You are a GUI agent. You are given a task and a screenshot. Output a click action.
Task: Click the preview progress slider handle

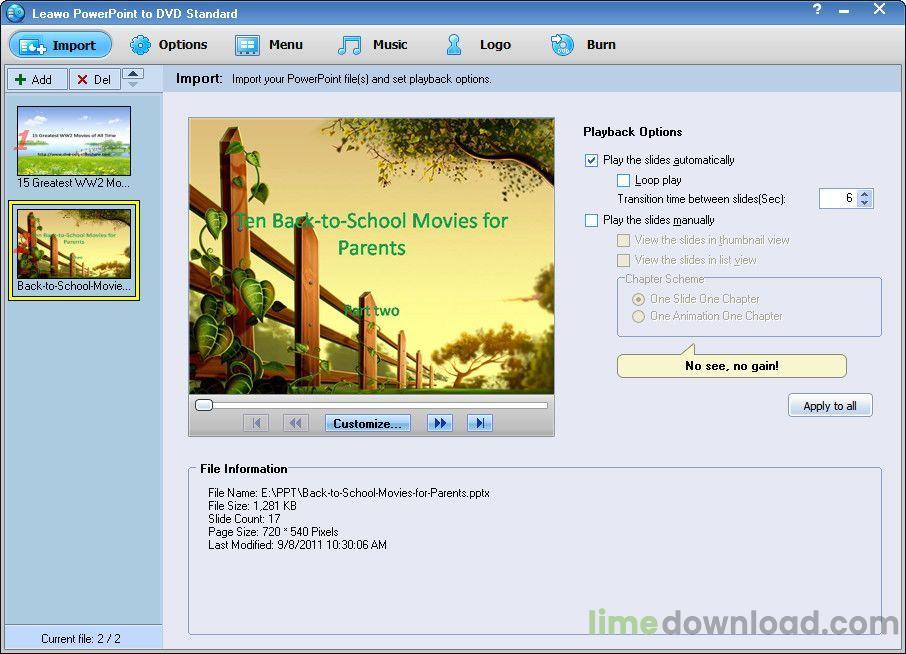[204, 404]
